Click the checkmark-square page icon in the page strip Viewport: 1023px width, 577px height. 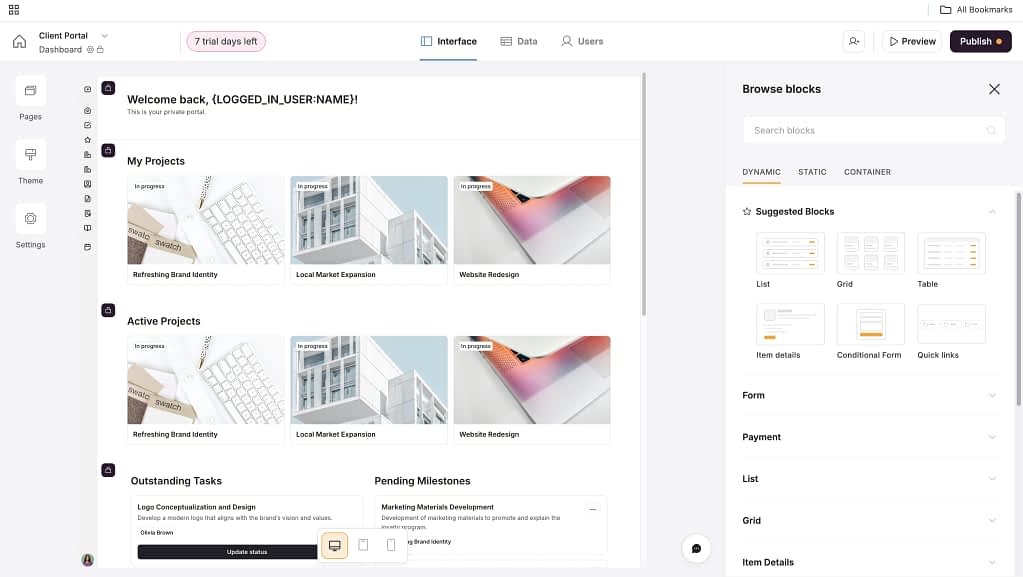coord(87,125)
